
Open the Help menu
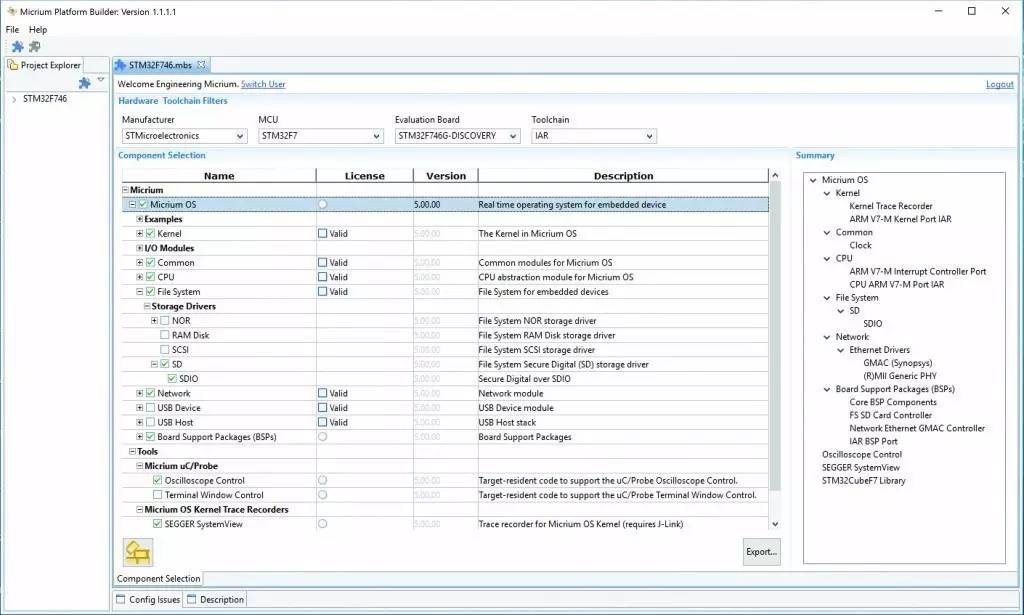(x=38, y=30)
